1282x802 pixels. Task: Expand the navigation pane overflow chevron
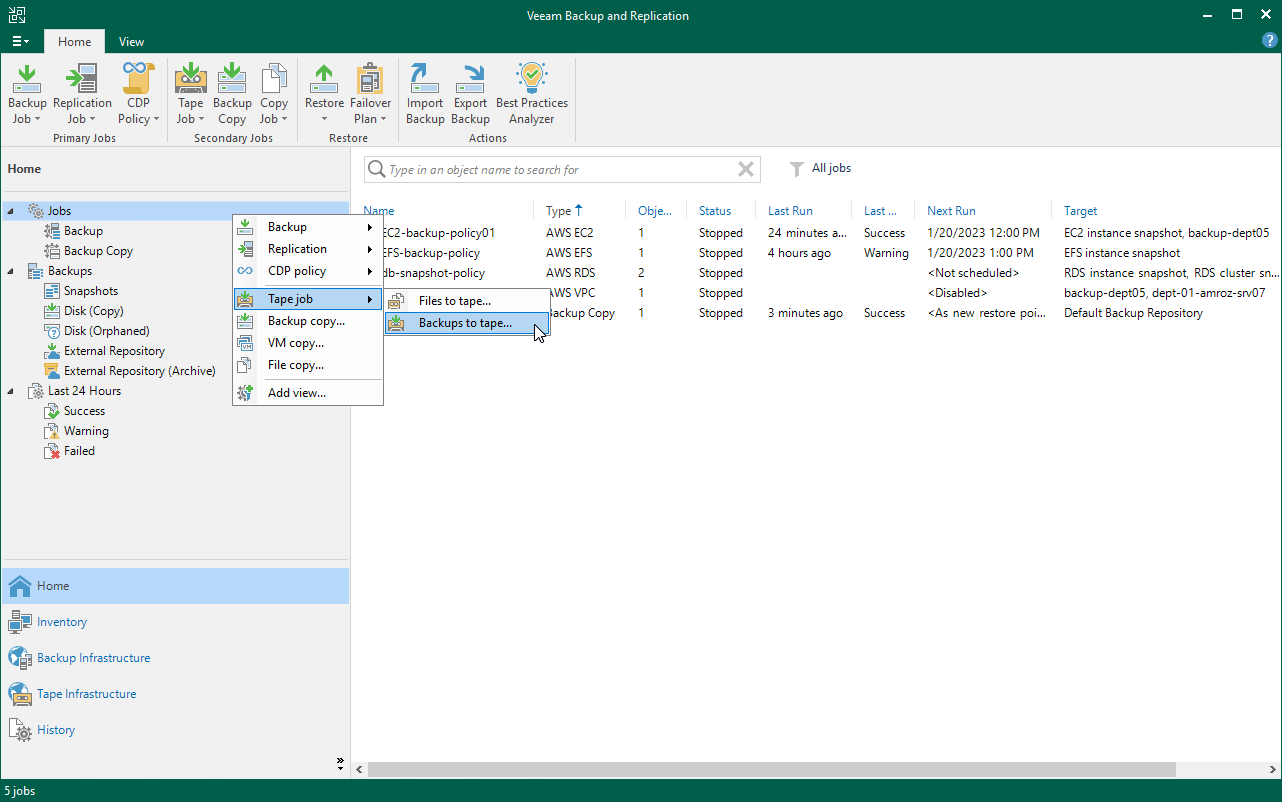point(340,764)
